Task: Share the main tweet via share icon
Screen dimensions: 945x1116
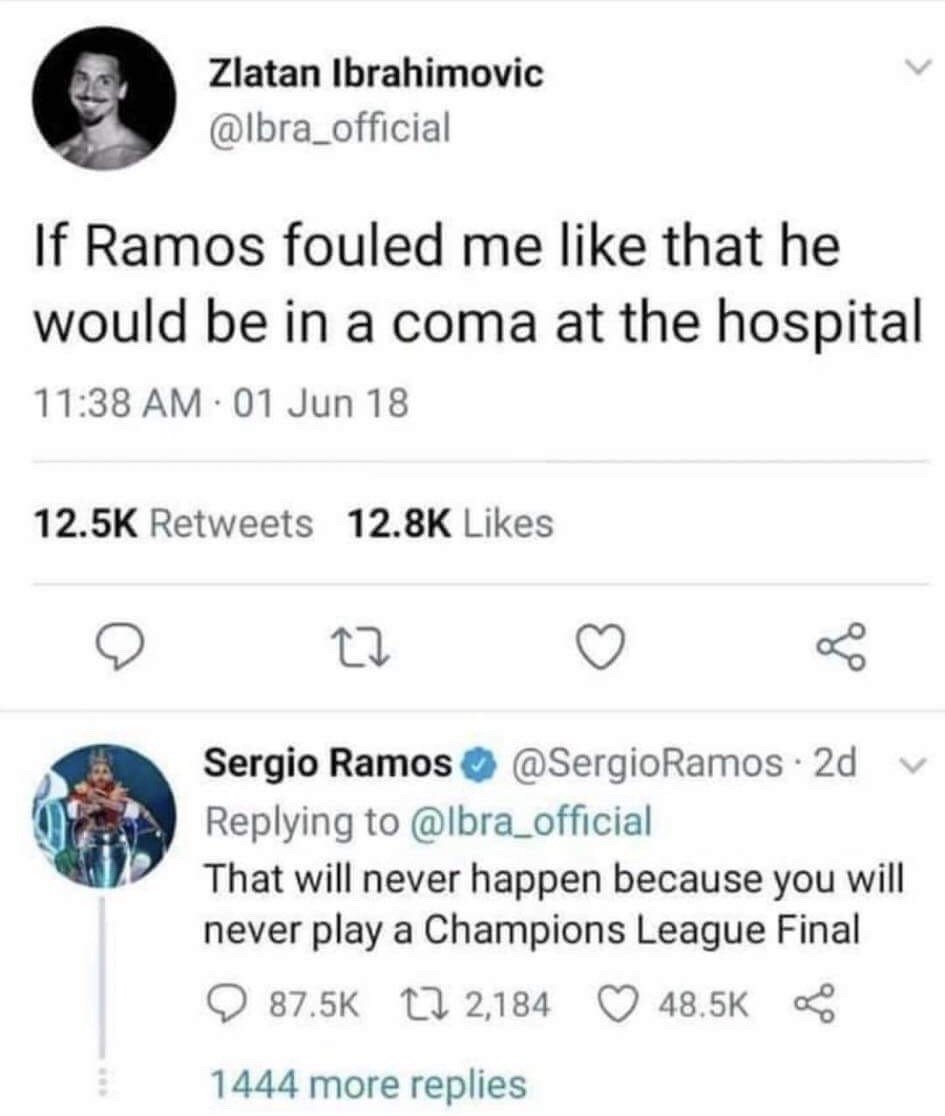Action: (x=842, y=646)
